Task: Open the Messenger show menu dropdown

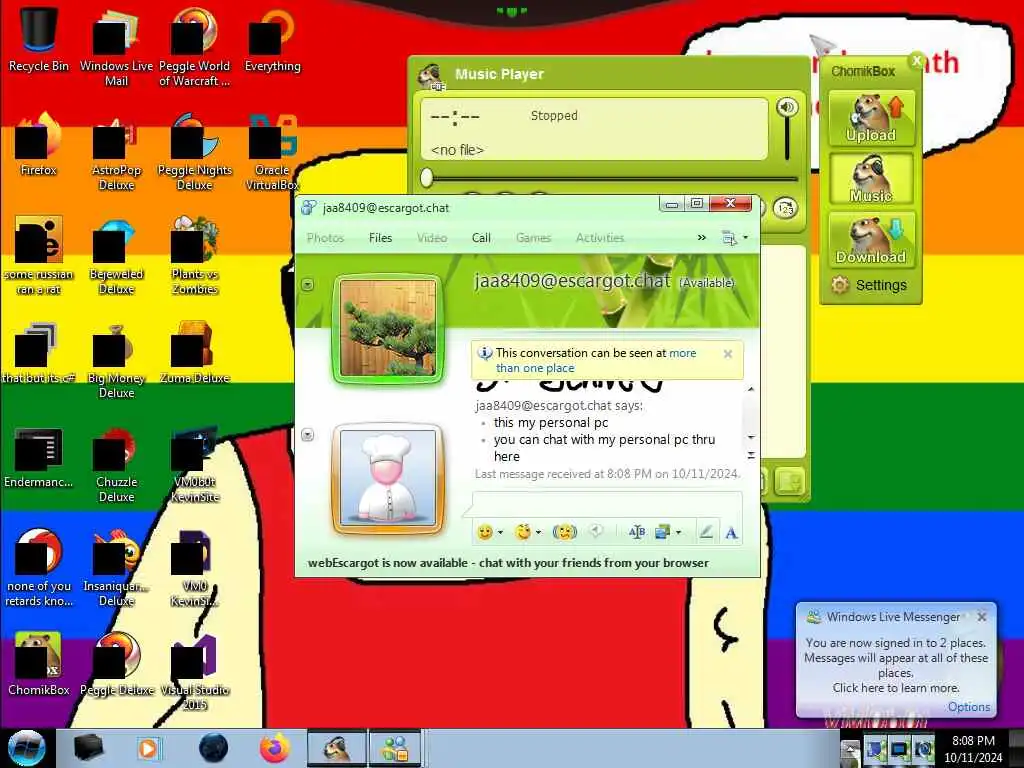Action: 734,238
